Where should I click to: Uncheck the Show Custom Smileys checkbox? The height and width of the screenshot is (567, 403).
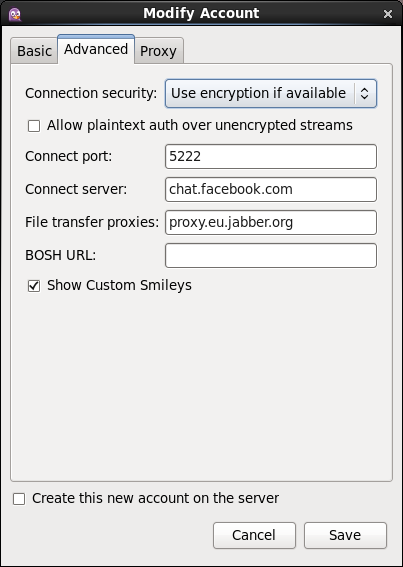click(x=34, y=286)
